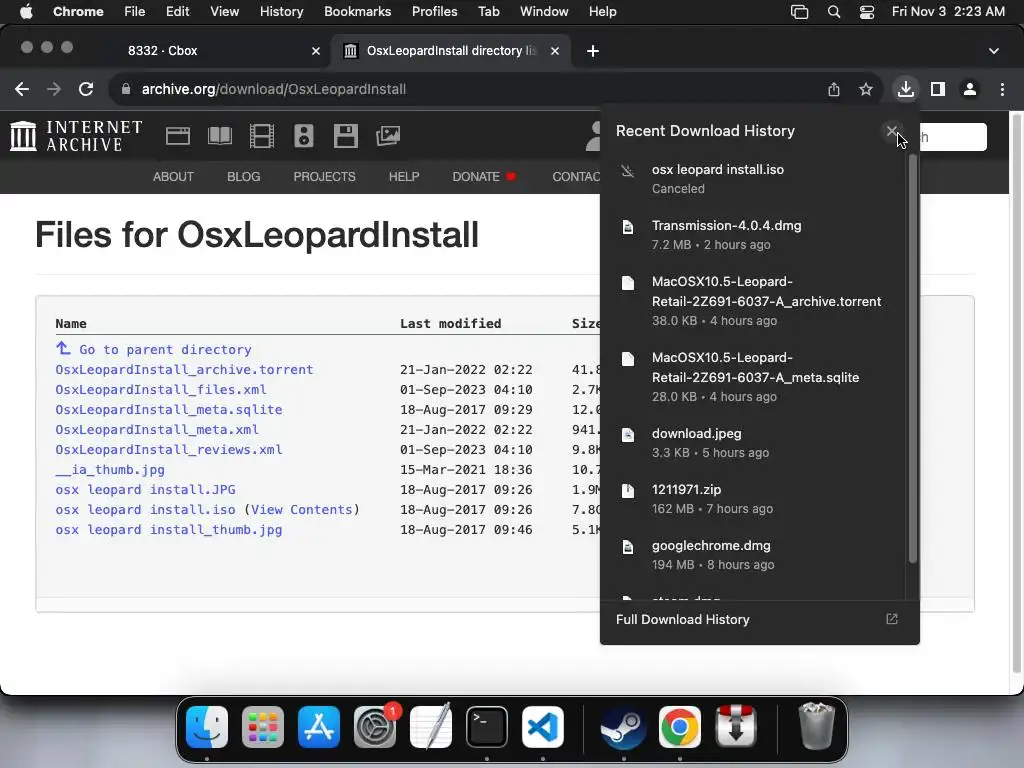Reload the archive.org page
1024x768 pixels.
pos(86,89)
